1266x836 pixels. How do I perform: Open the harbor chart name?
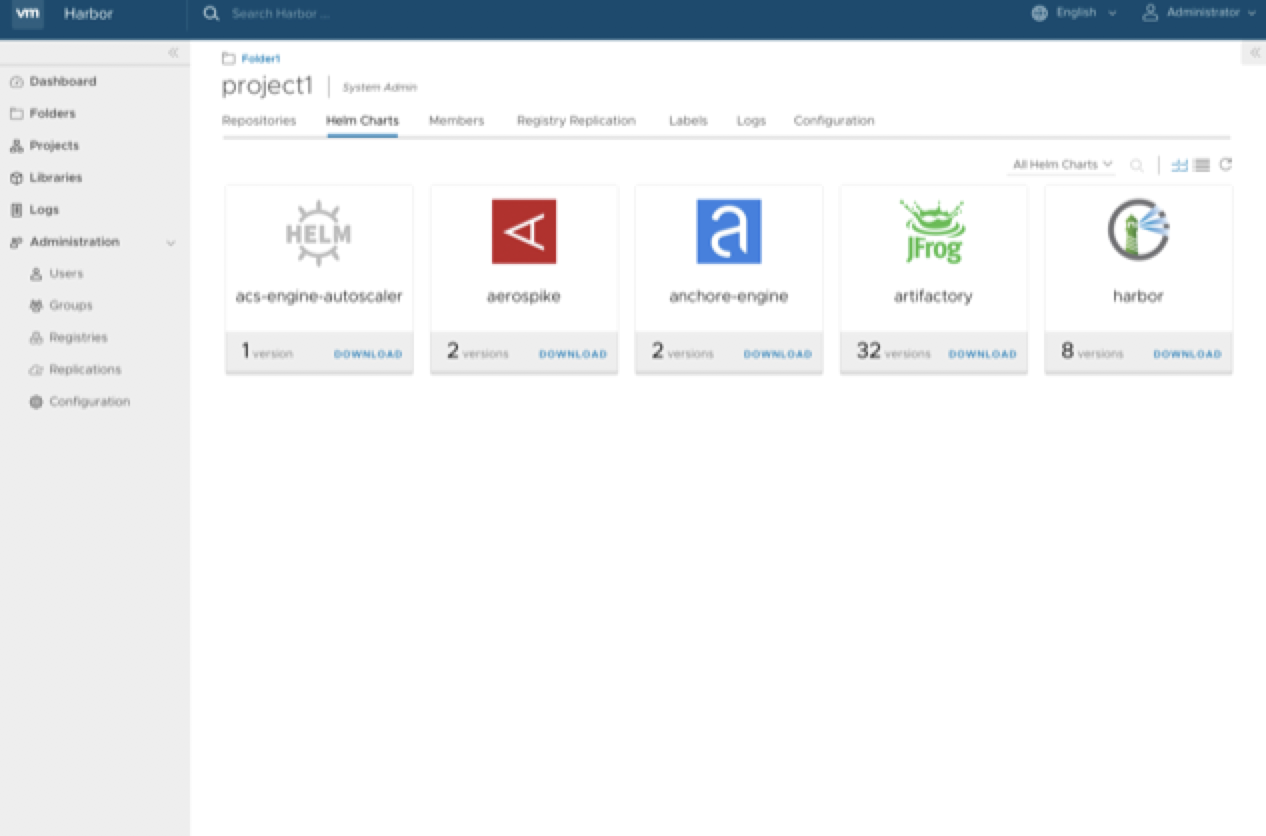[1138, 297]
